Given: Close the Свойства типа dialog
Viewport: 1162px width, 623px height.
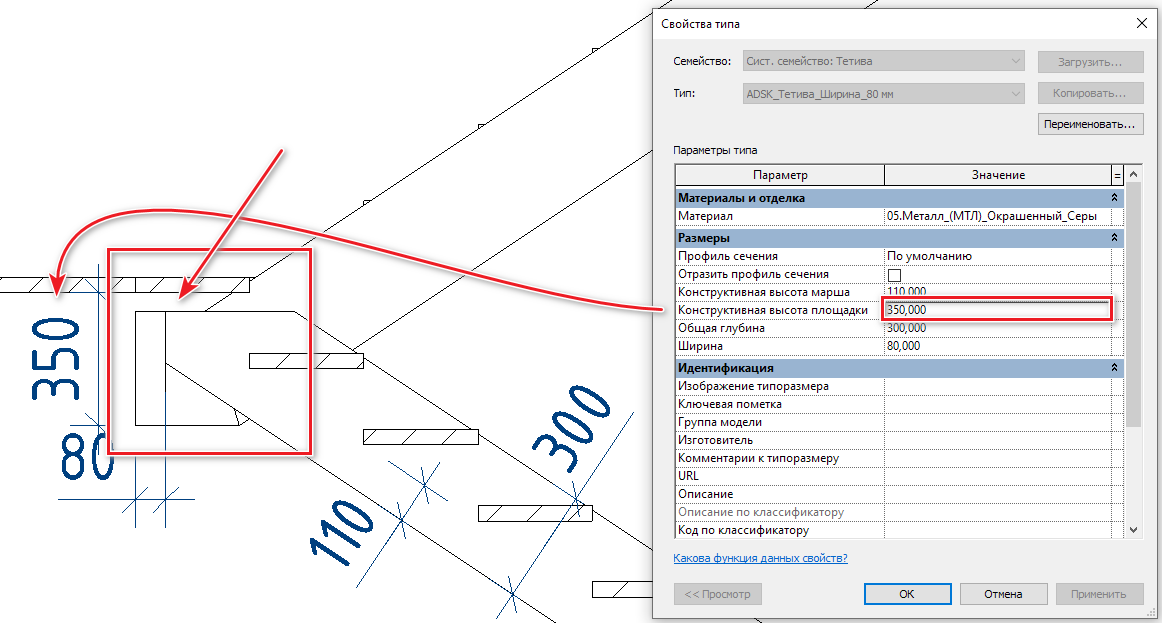Looking at the screenshot, I should pyautogui.click(x=1141, y=24).
